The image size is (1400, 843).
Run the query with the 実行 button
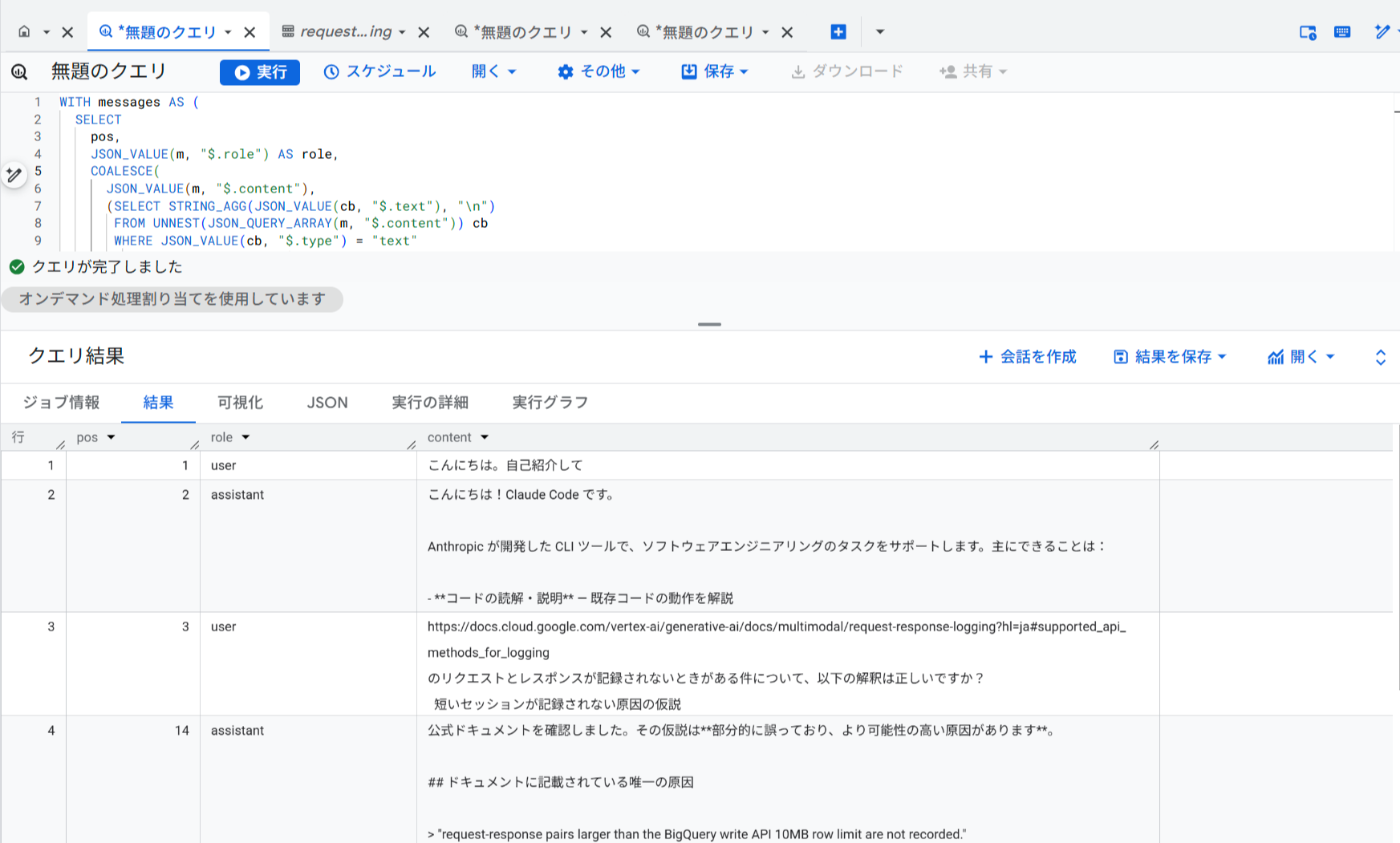(259, 71)
